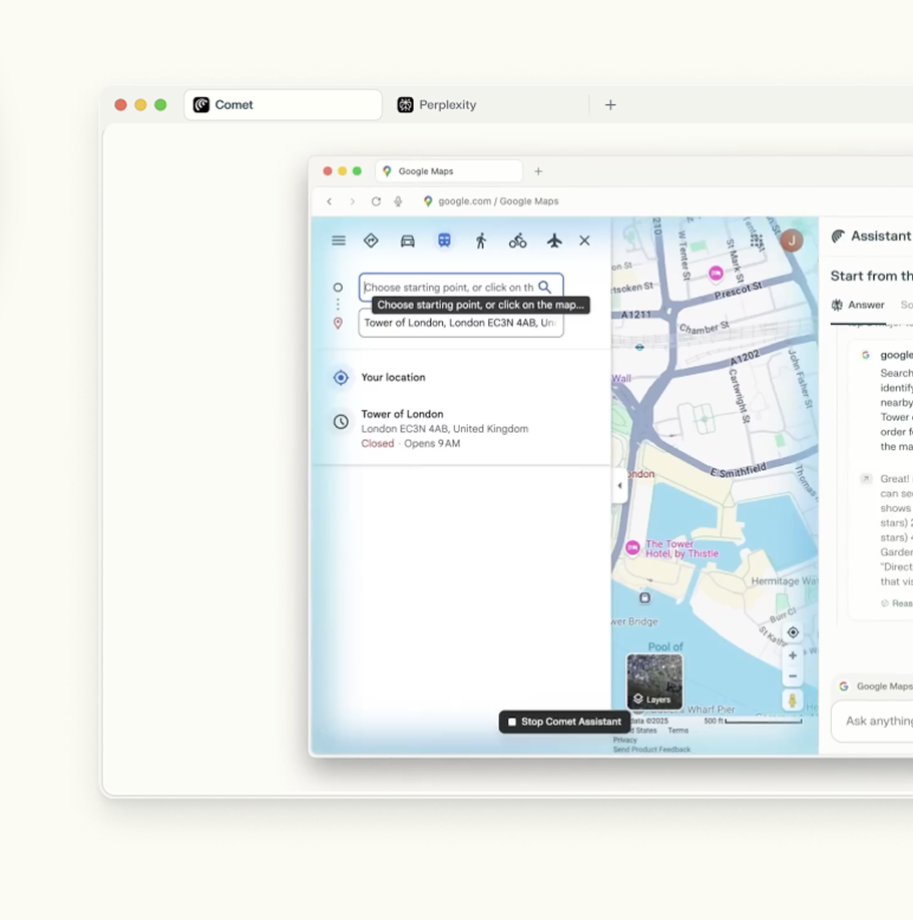Click the Street View pegman icon

pos(793,700)
